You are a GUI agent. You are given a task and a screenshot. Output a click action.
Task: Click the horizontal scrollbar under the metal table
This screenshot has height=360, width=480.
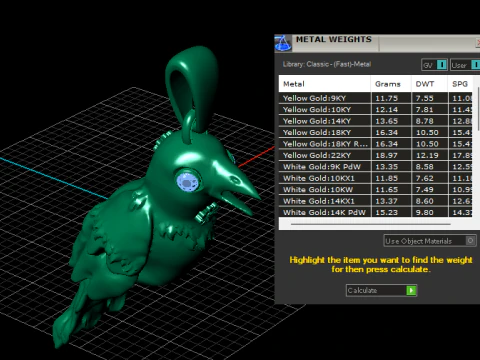click(371, 224)
